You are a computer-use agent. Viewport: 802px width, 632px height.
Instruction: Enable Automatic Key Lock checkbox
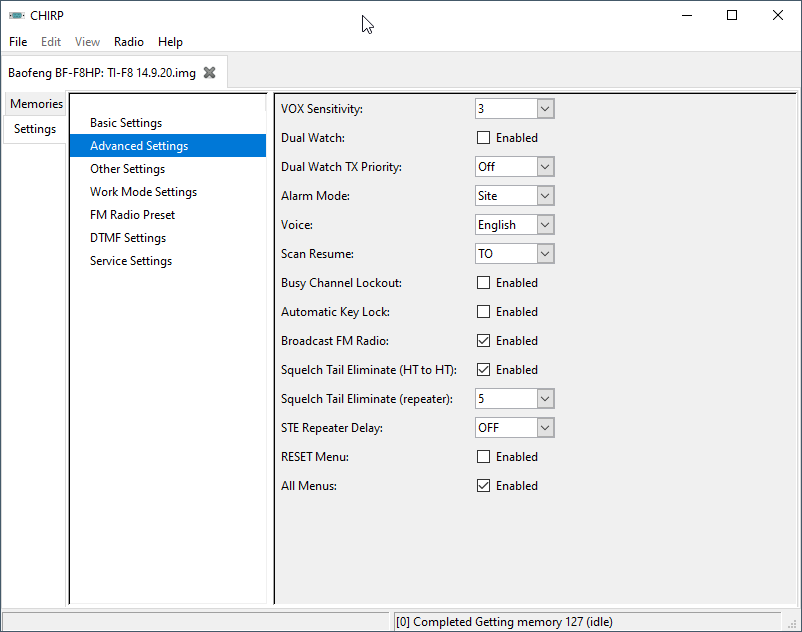(483, 312)
